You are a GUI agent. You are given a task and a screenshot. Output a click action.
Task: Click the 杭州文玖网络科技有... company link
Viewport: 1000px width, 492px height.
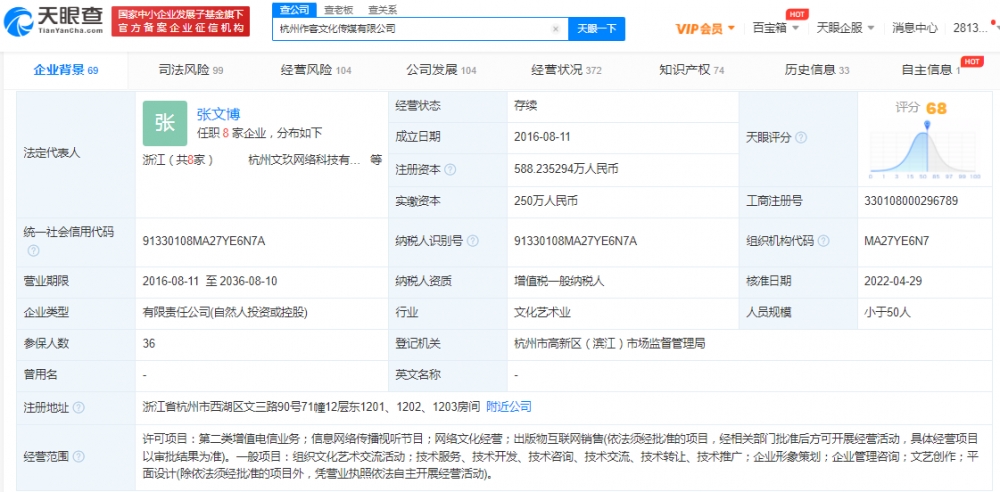click(x=304, y=160)
